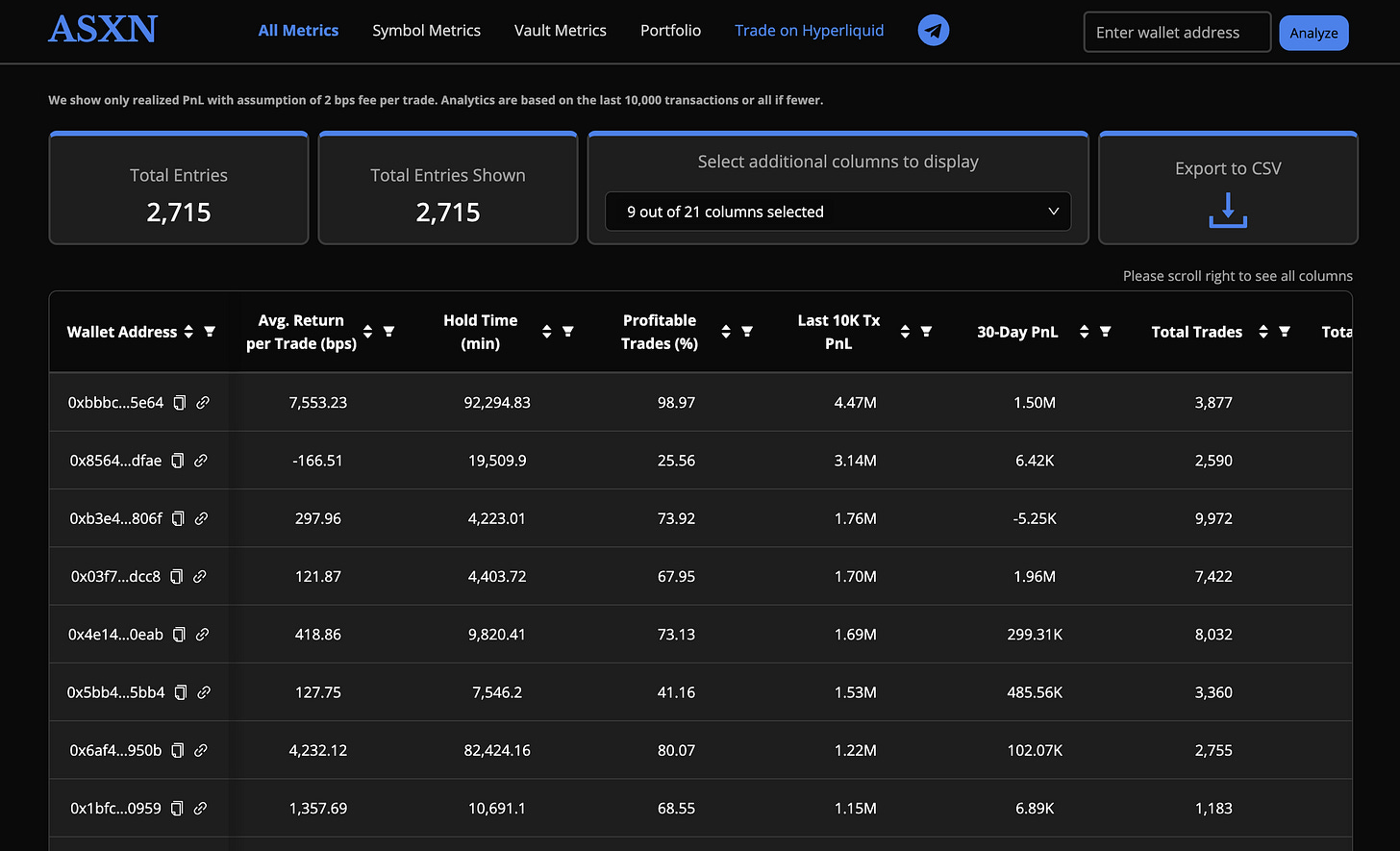Open link icon for wallet 0xbbbc...5e64
The height and width of the screenshot is (851, 1400).
203,403
